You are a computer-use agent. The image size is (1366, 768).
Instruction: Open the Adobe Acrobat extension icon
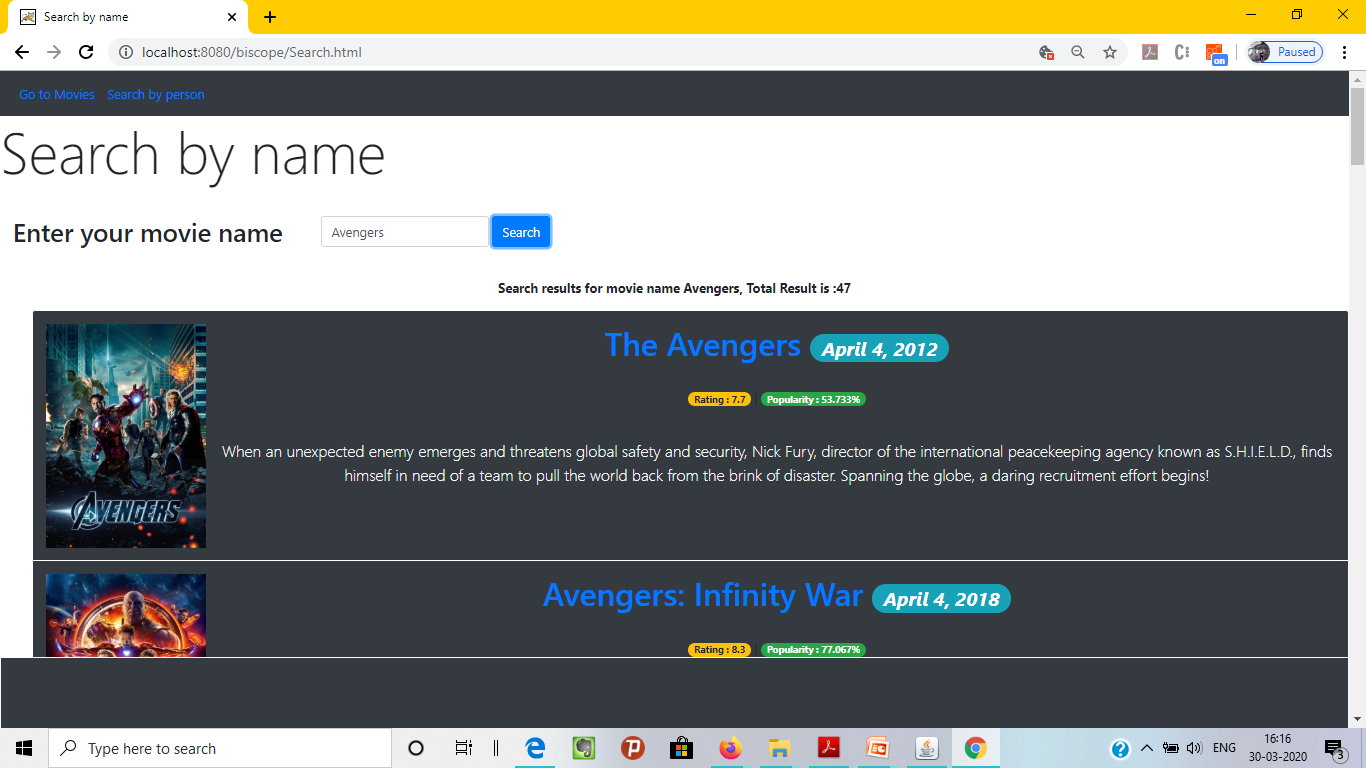point(1150,52)
